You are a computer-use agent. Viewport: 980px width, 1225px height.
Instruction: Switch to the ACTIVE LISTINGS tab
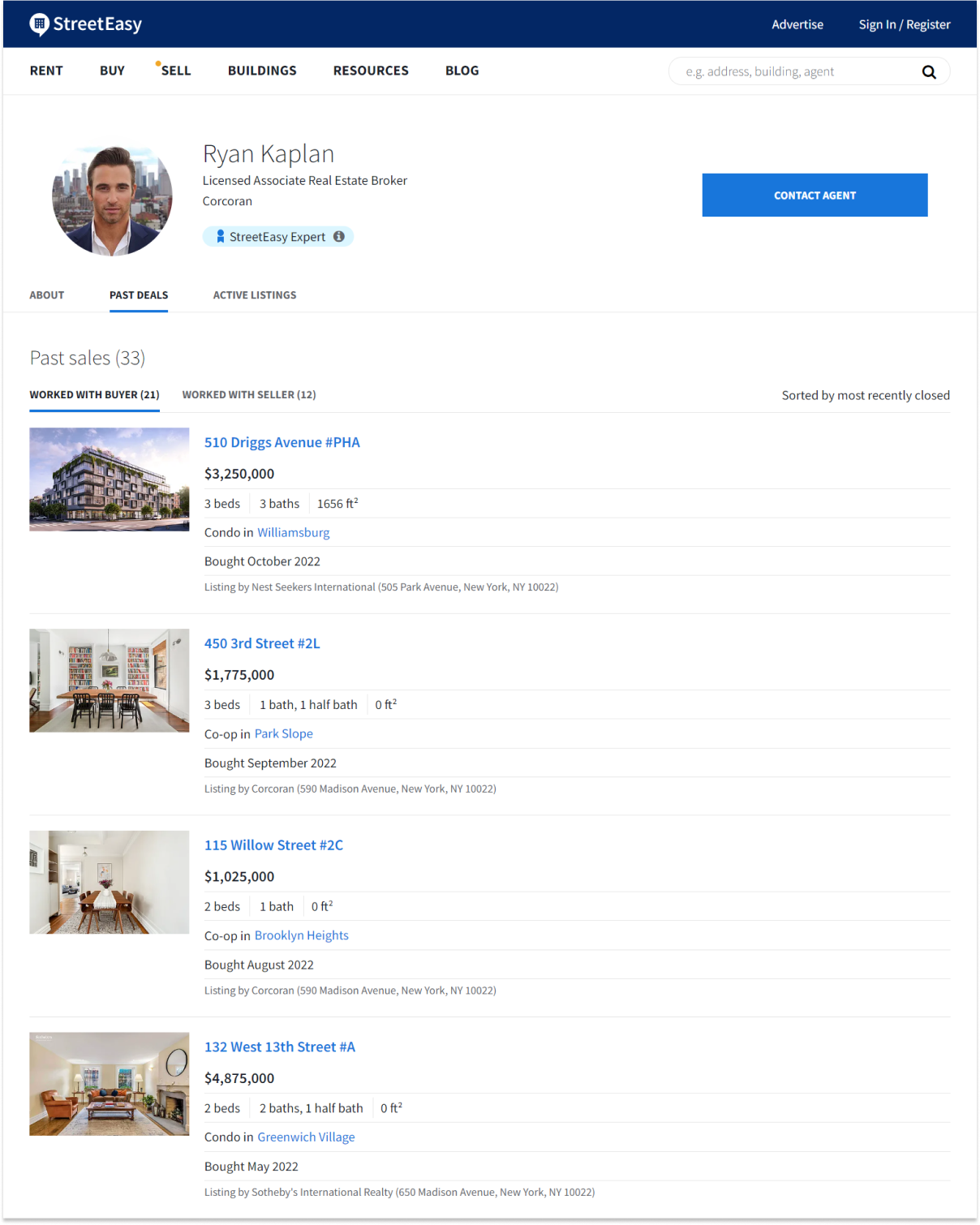255,295
